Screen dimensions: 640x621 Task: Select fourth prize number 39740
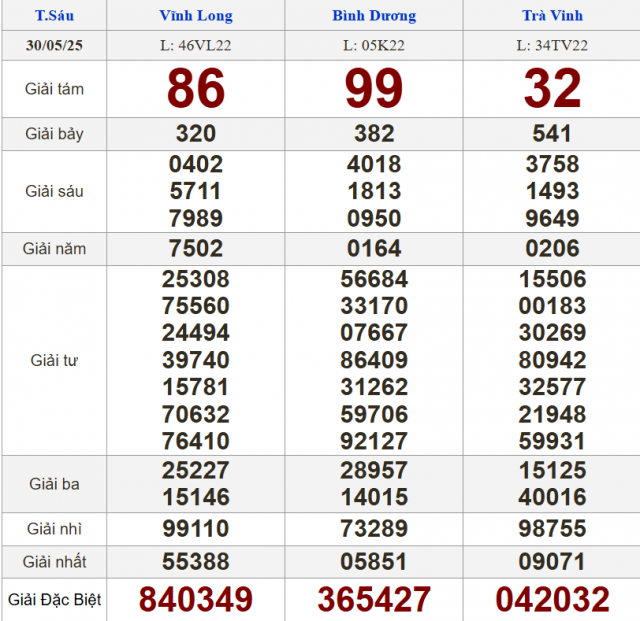196,360
